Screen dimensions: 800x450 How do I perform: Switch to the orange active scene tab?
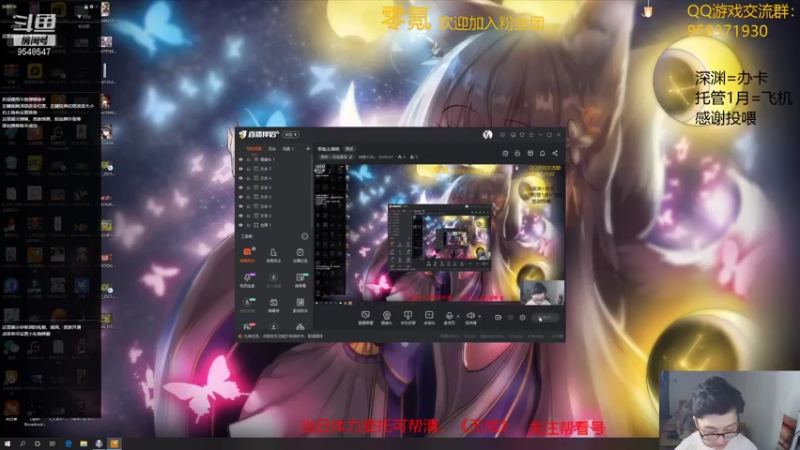tap(255, 148)
